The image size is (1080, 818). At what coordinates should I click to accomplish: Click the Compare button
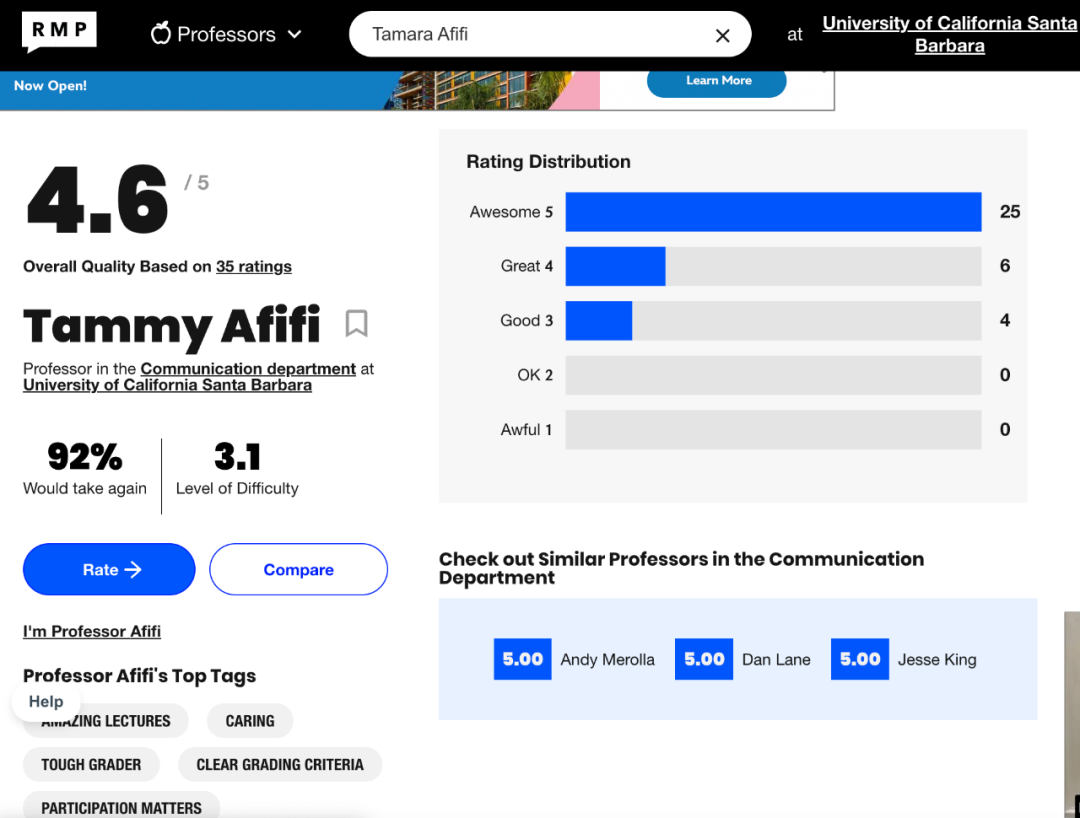pyautogui.click(x=298, y=569)
